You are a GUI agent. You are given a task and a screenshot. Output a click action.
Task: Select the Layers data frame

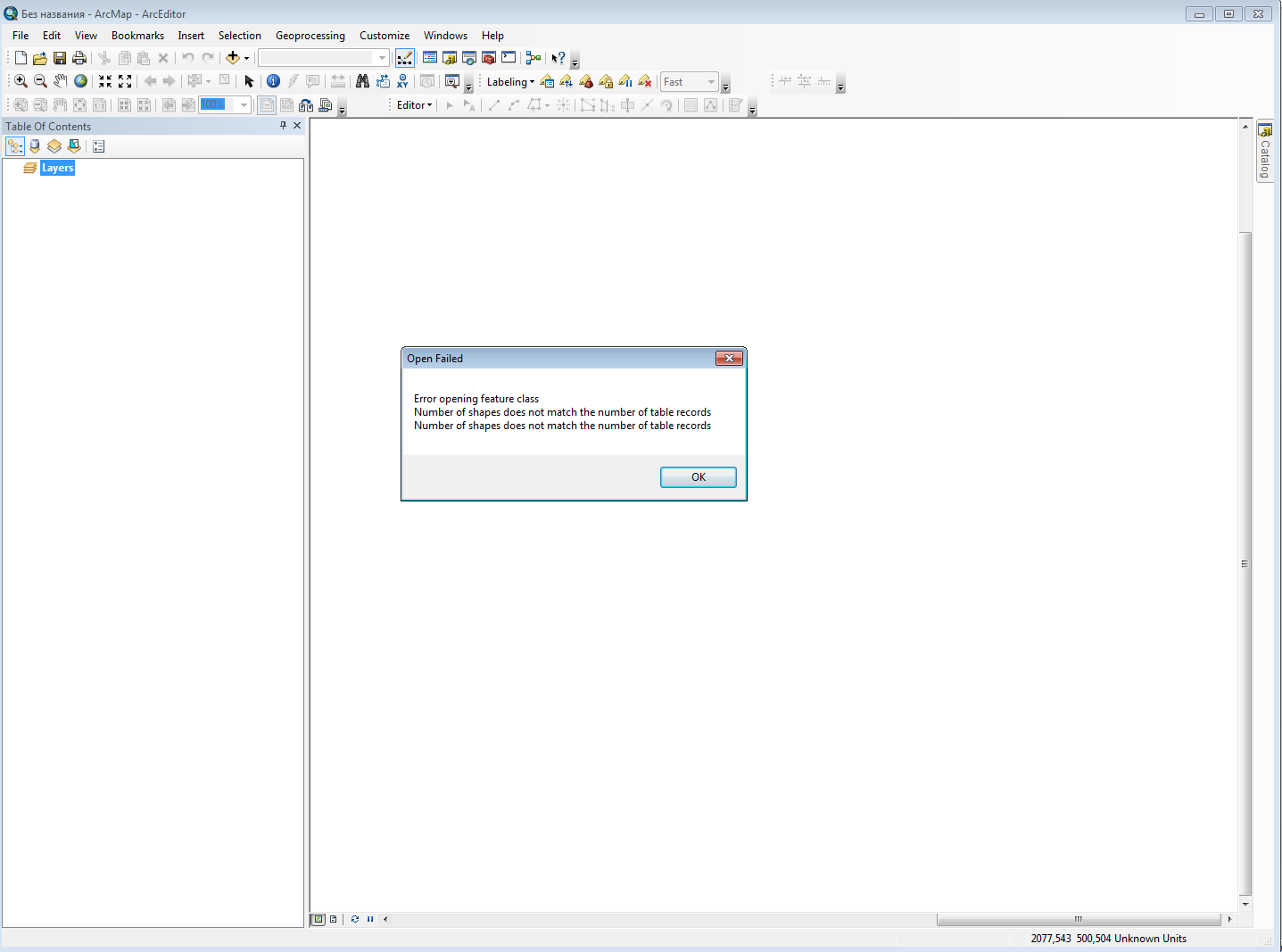[57, 168]
